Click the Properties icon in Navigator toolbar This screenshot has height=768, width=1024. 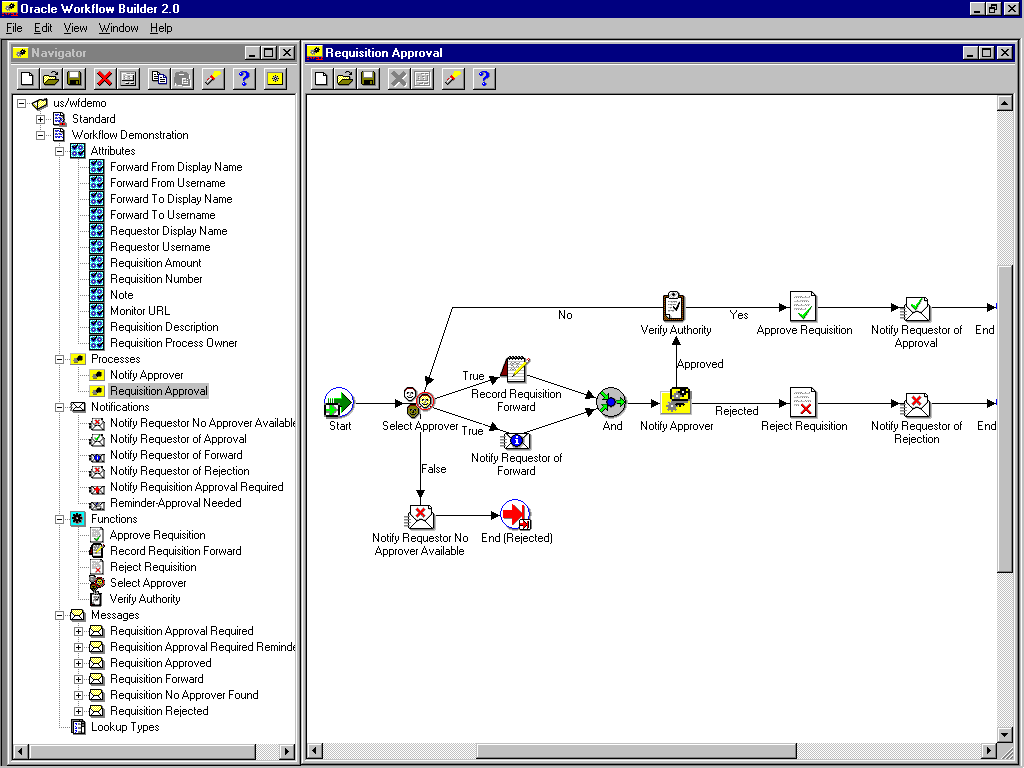128,79
